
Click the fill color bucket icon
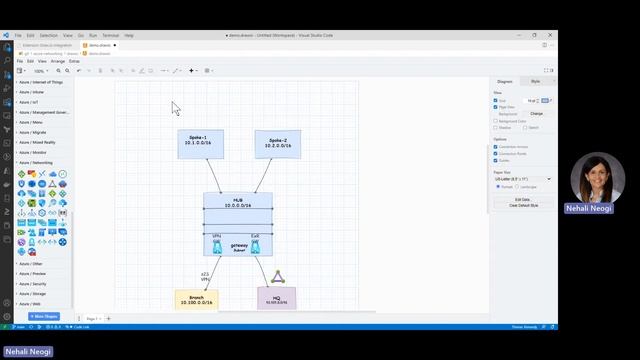(133, 71)
